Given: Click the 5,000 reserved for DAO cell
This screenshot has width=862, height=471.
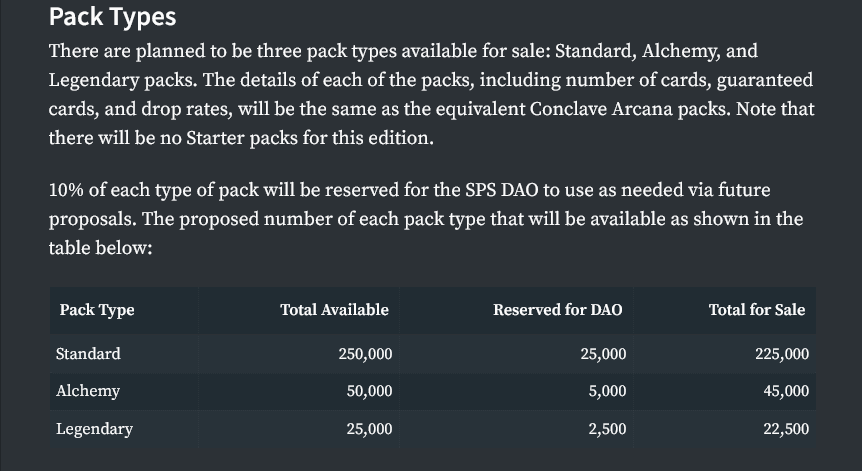Looking at the screenshot, I should (x=607, y=391).
